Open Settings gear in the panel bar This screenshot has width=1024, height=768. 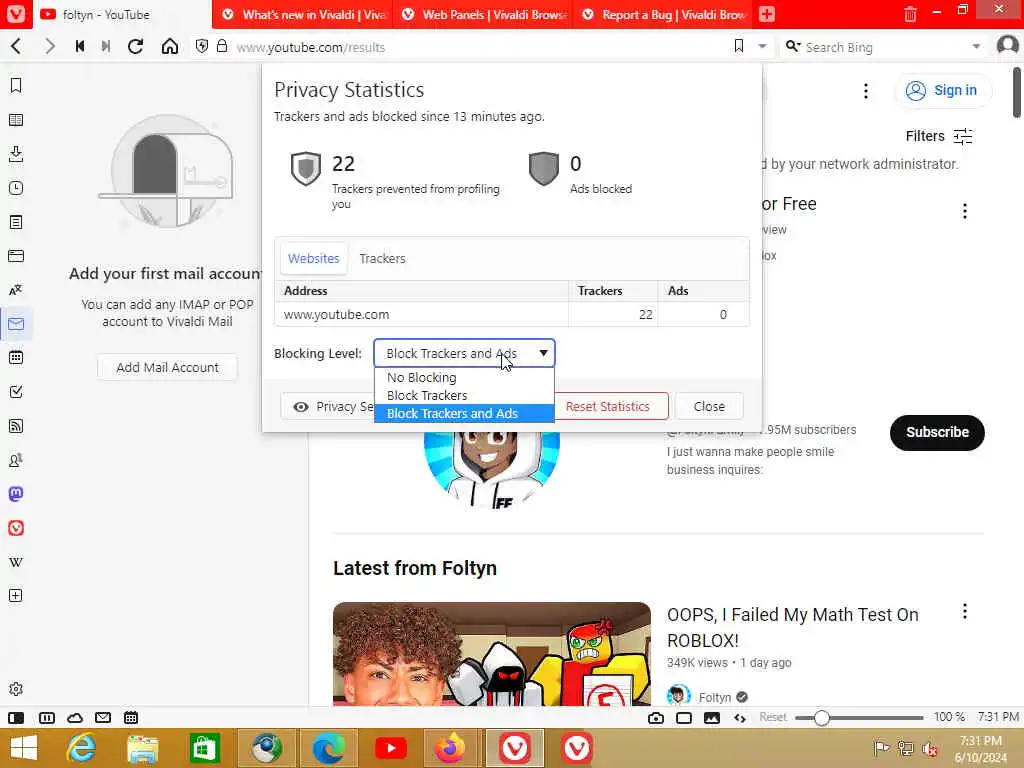pos(16,689)
